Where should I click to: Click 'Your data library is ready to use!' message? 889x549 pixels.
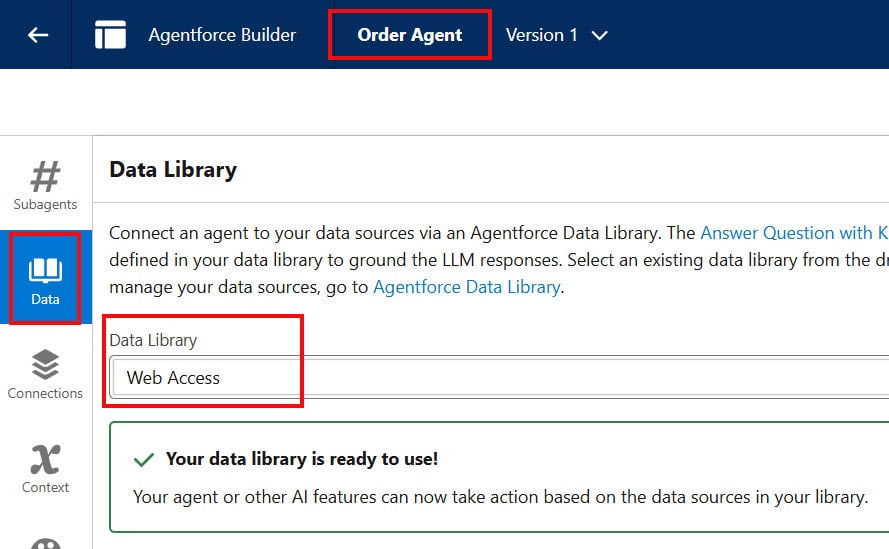302,458
